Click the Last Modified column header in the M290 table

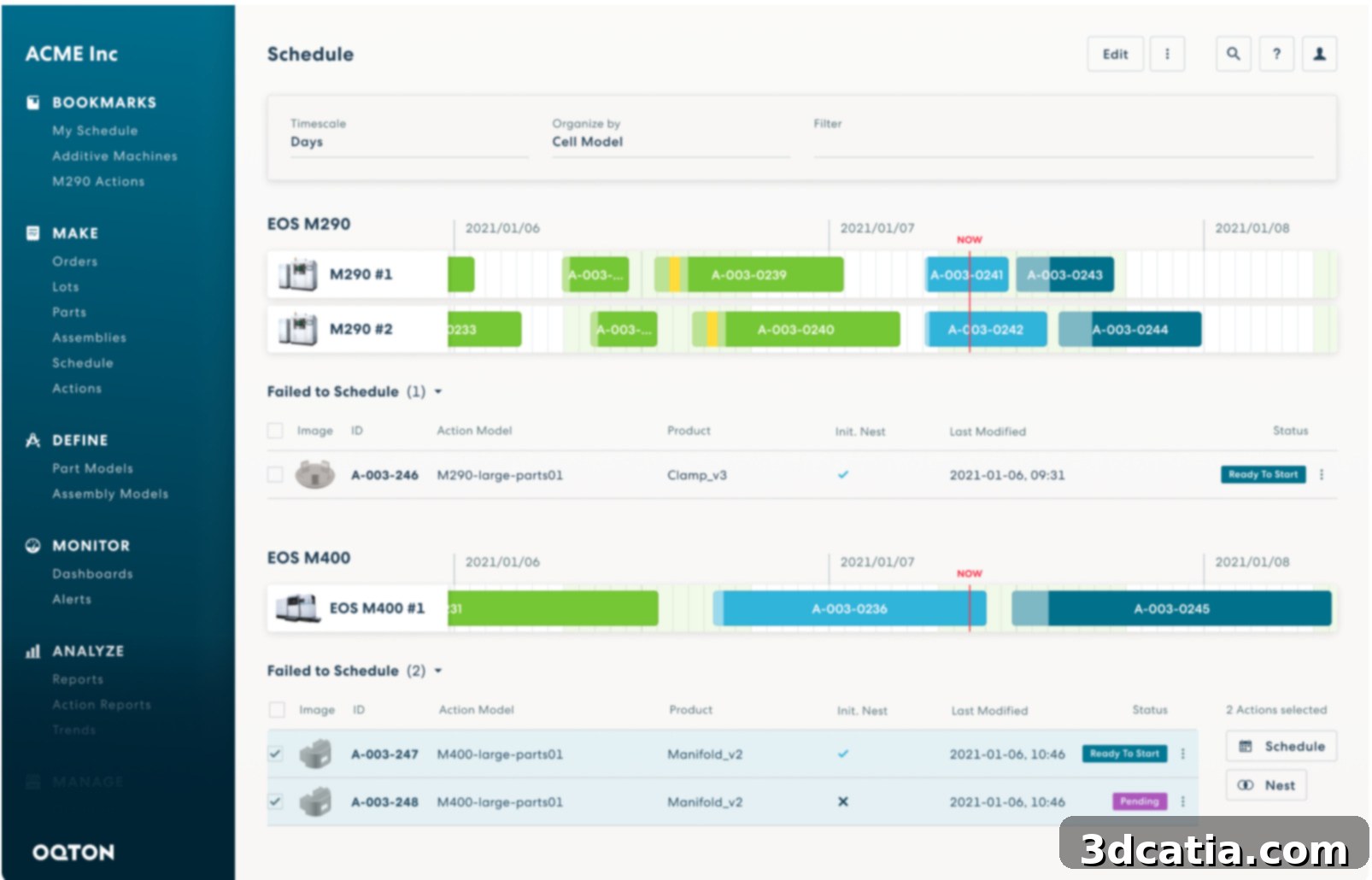pos(988,431)
